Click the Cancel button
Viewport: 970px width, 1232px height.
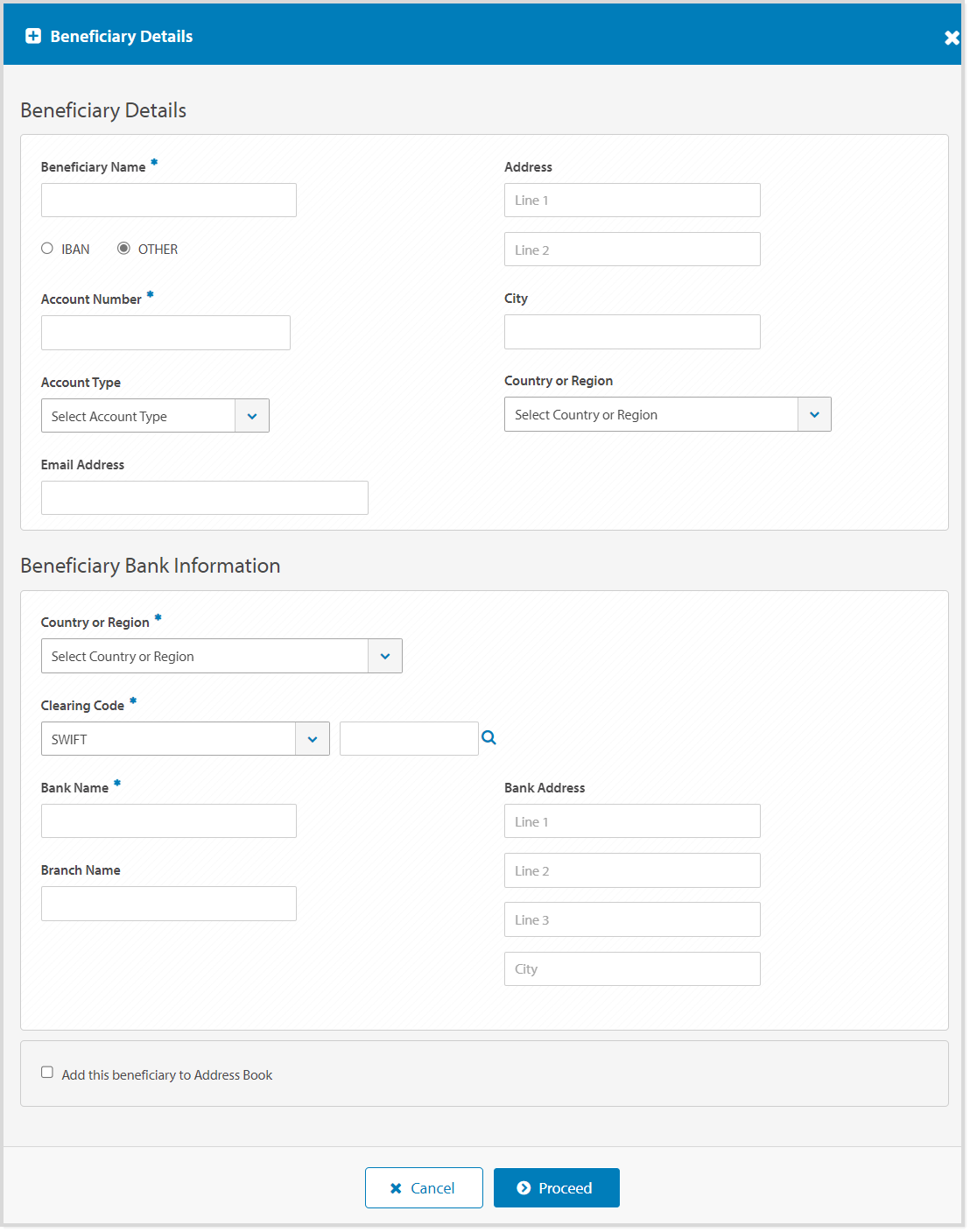424,1187
